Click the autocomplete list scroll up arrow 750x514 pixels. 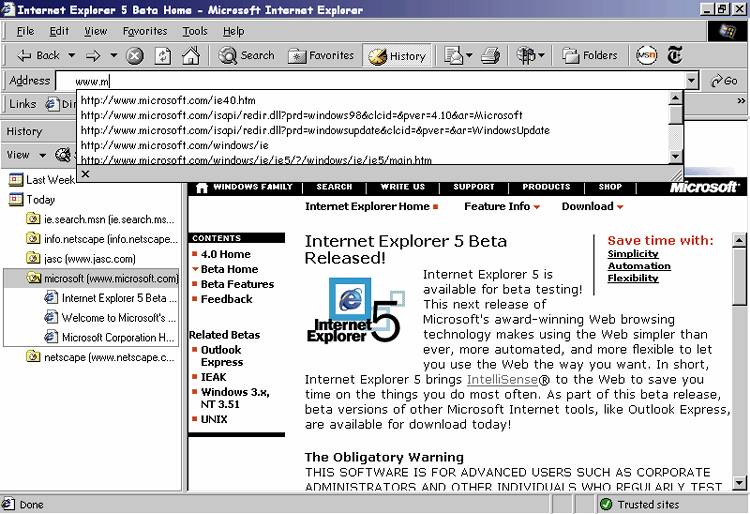[x=675, y=98]
